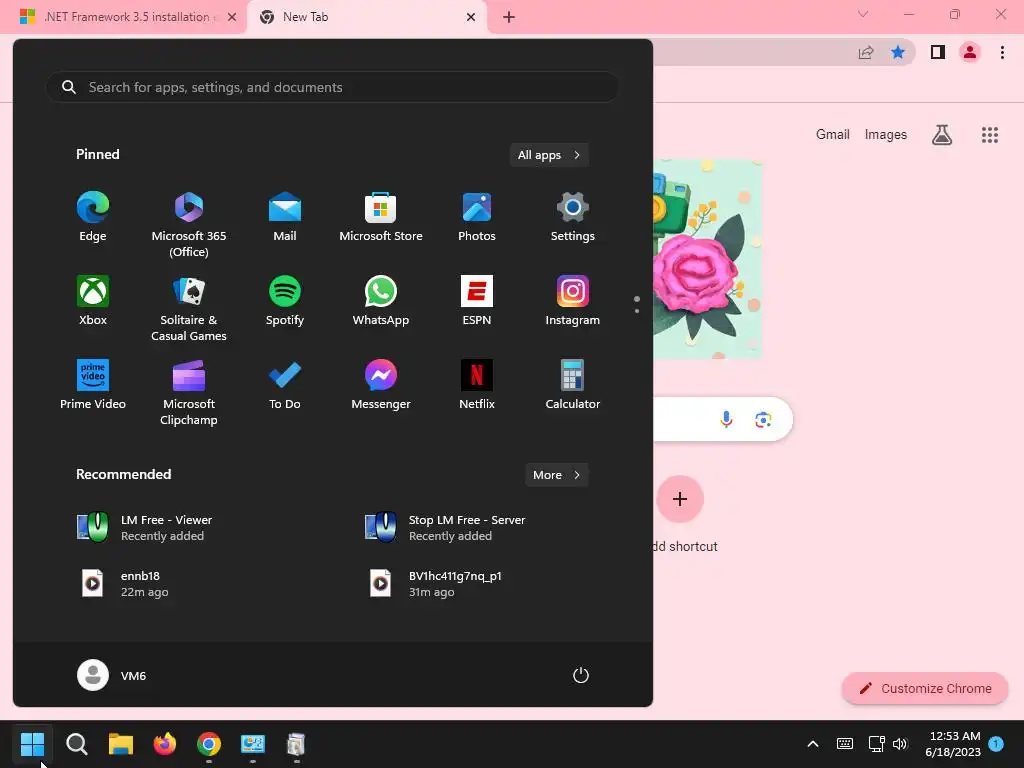This screenshot has width=1024, height=768.
Task: Open Netflix from pinned apps
Action: (x=477, y=385)
